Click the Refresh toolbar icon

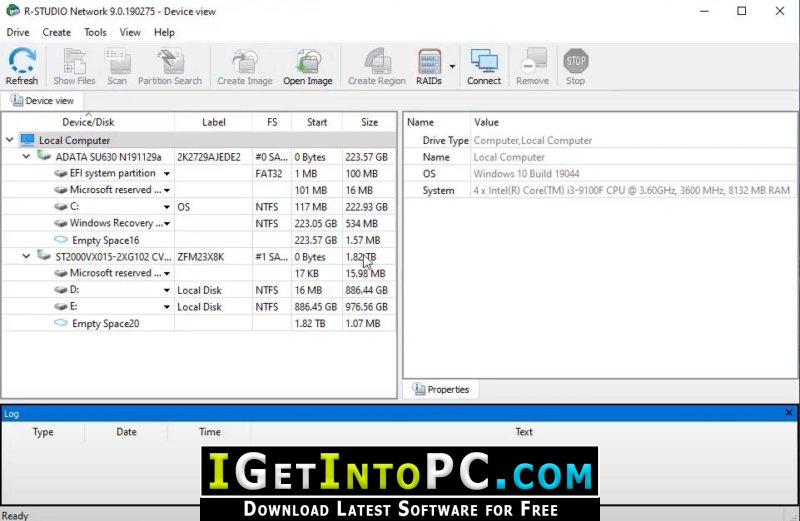tap(22, 66)
